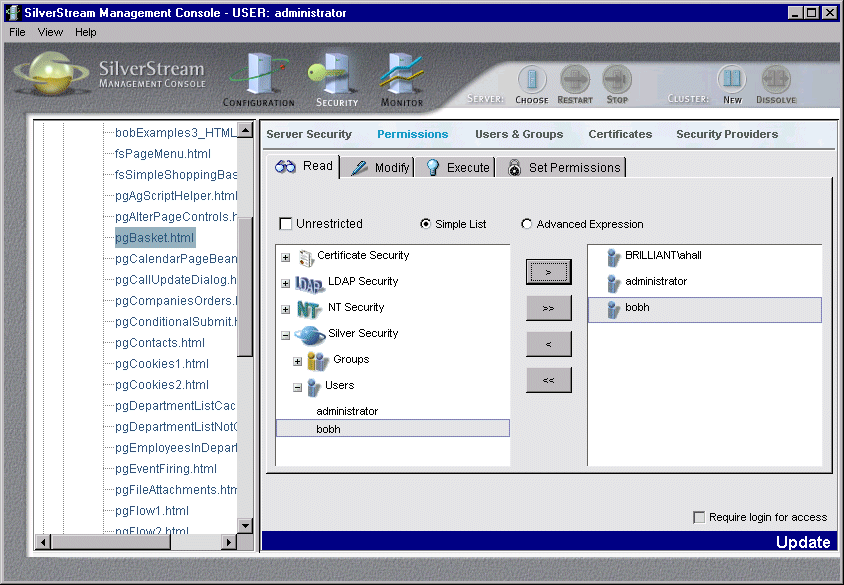Open the Monitor section icon
The width and height of the screenshot is (844, 585).
coord(402,80)
